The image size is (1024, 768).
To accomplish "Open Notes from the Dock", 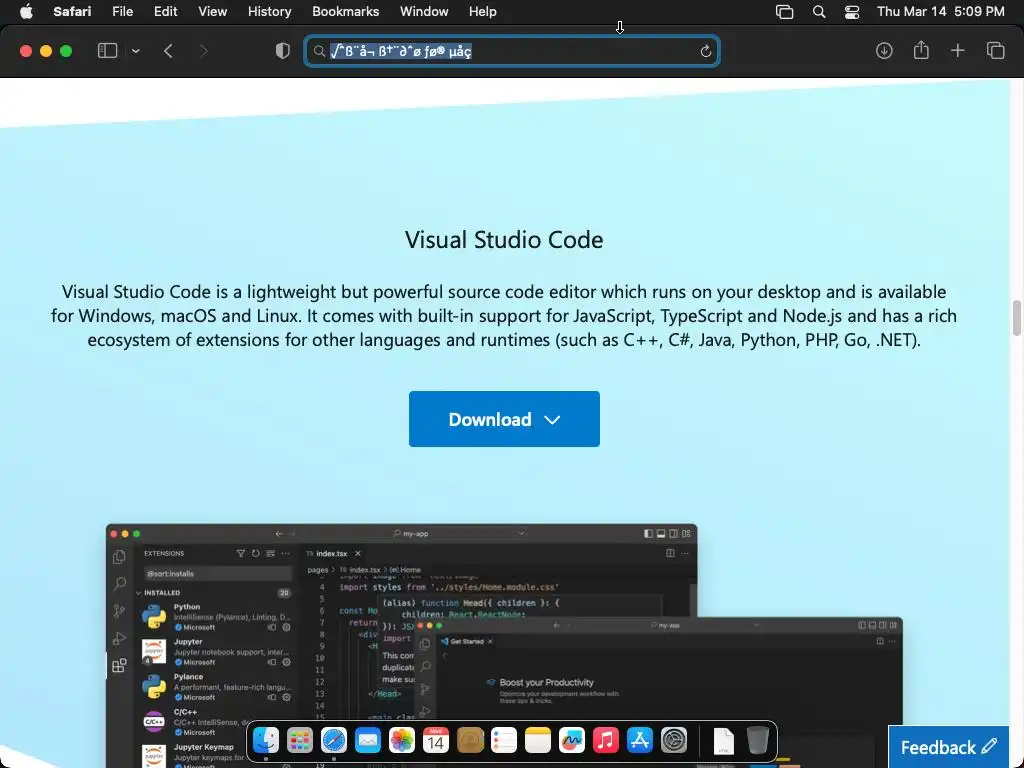I will click(537, 741).
